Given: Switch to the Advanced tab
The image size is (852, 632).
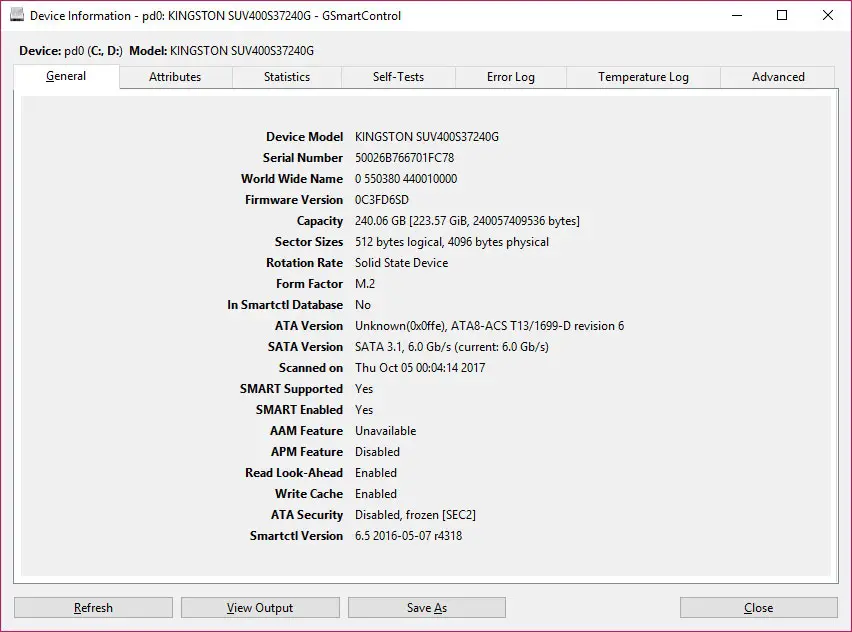Looking at the screenshot, I should pos(778,77).
